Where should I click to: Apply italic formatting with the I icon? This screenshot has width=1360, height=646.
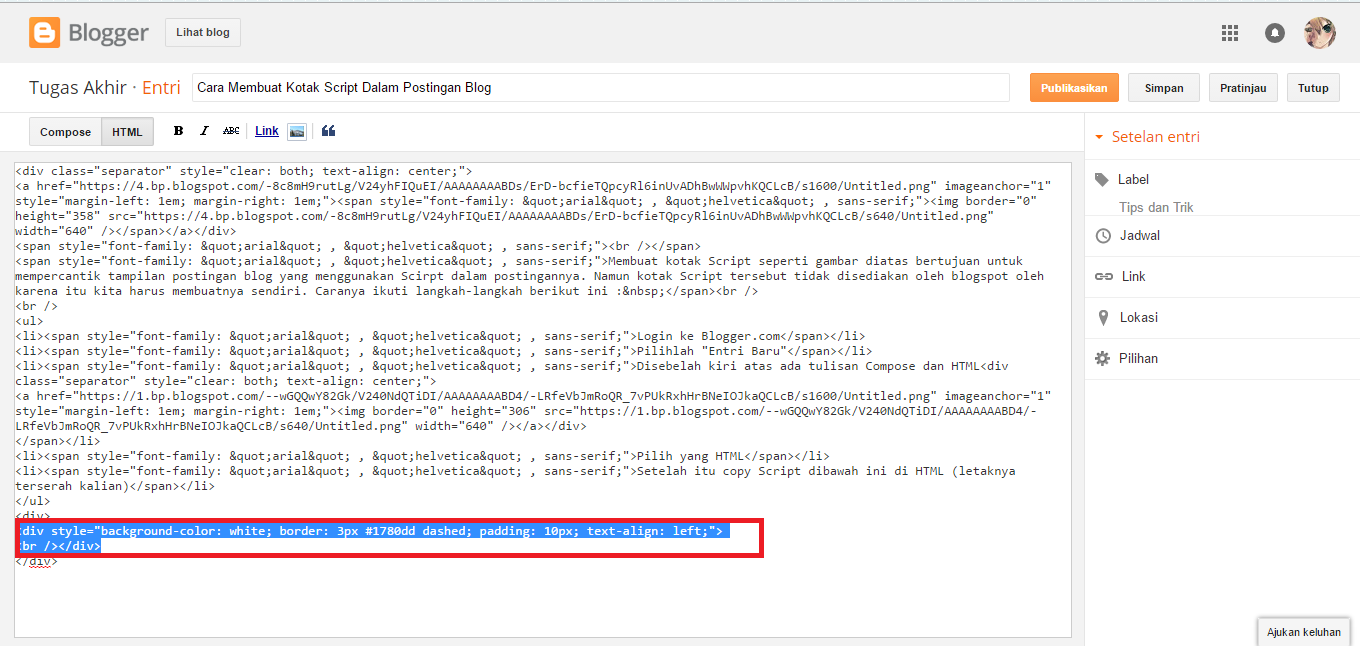pos(204,130)
